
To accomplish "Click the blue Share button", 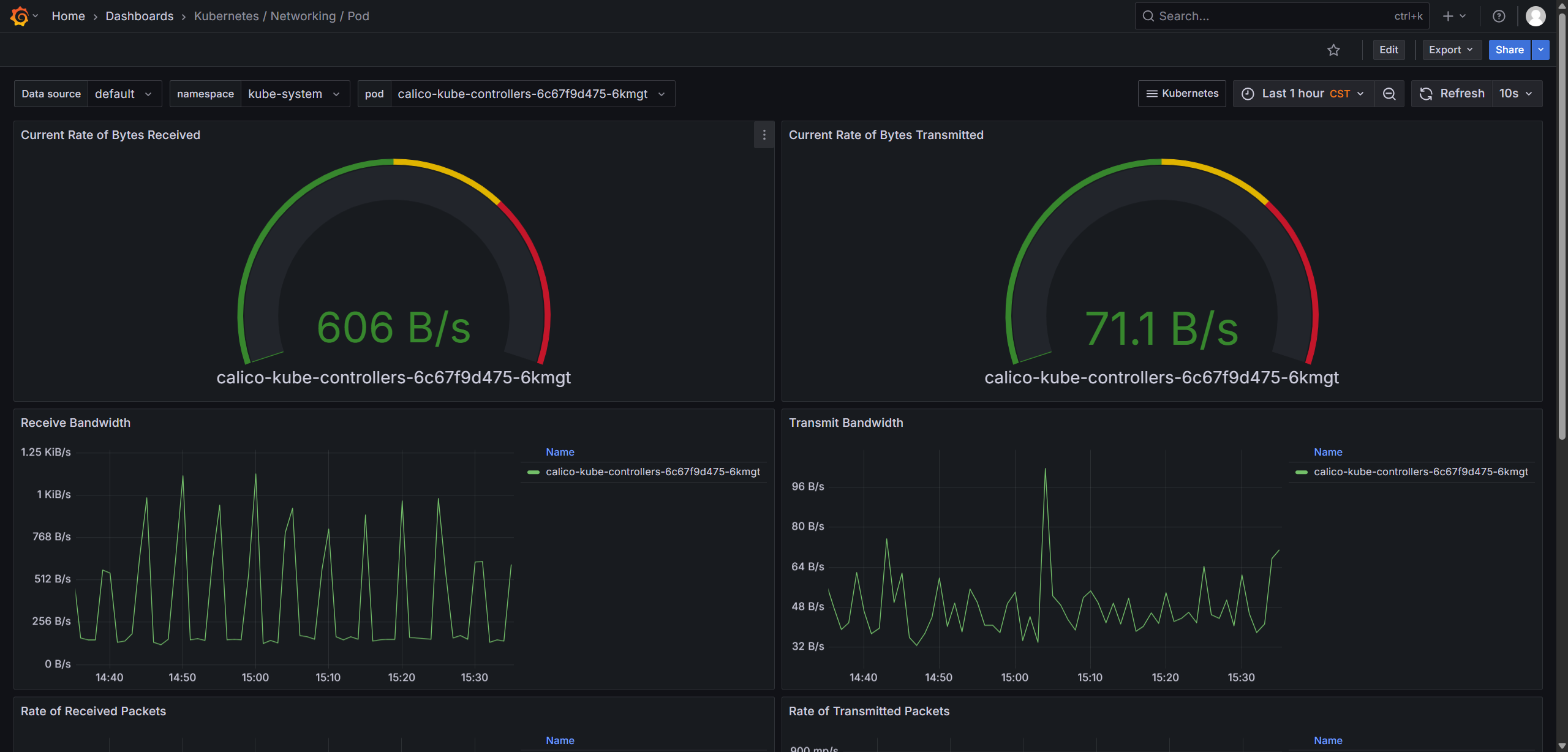I will point(1509,50).
